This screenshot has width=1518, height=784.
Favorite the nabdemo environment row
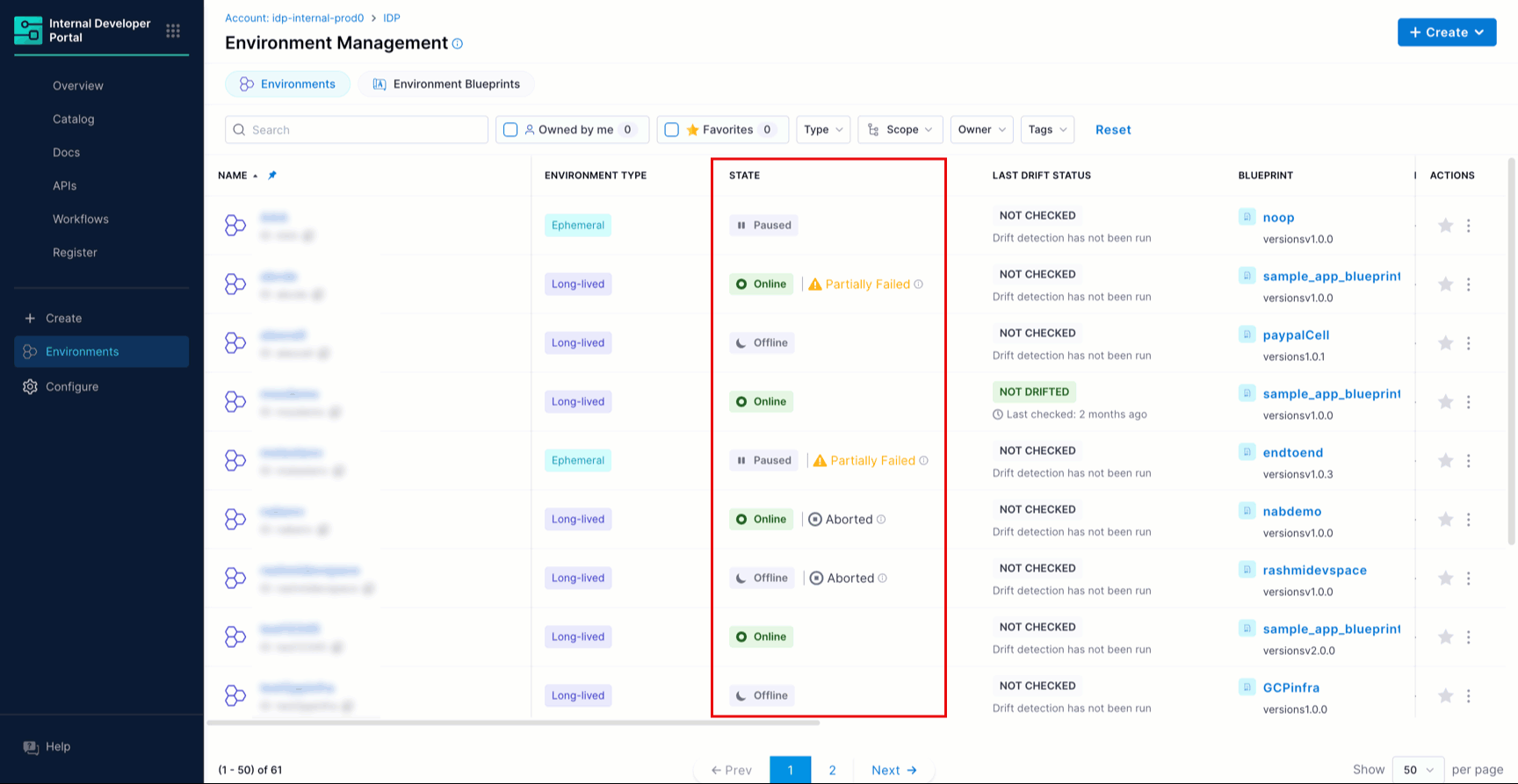1445,520
